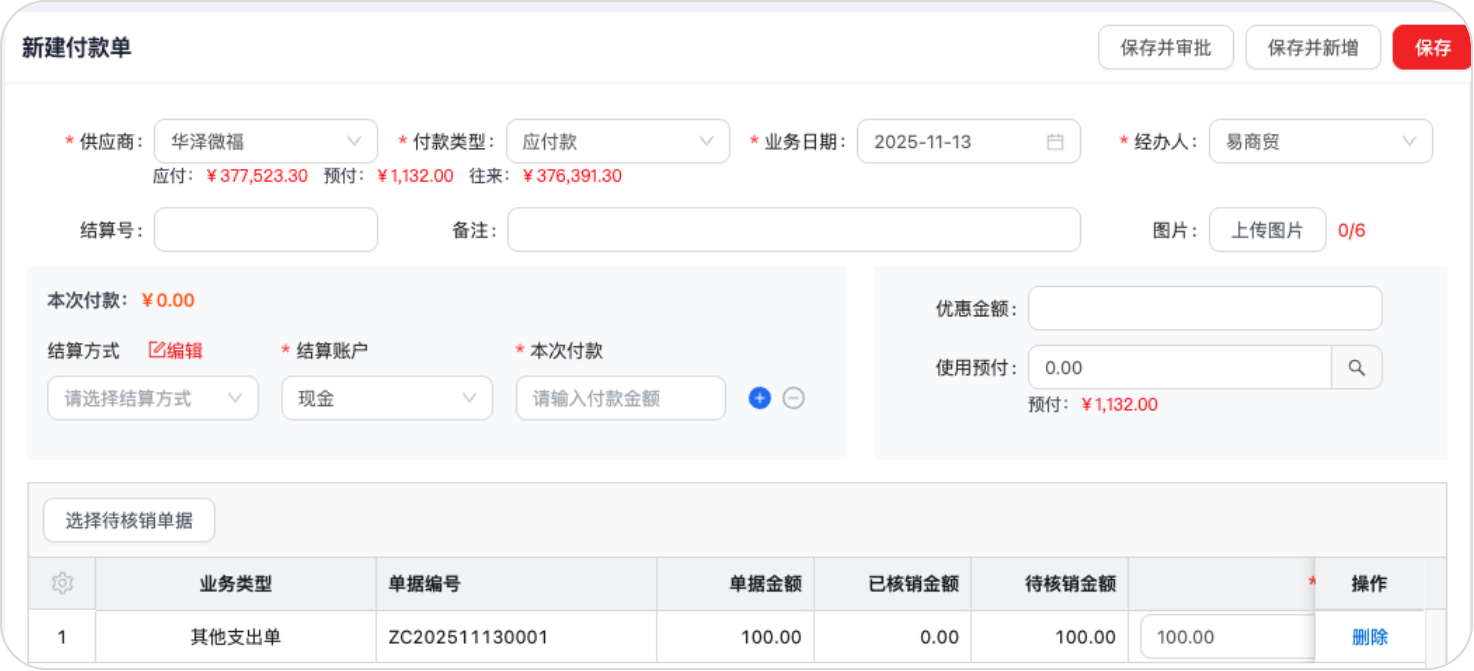Click the 删除 link in row 1
The width and height of the screenshot is (1474, 671).
coord(1369,637)
